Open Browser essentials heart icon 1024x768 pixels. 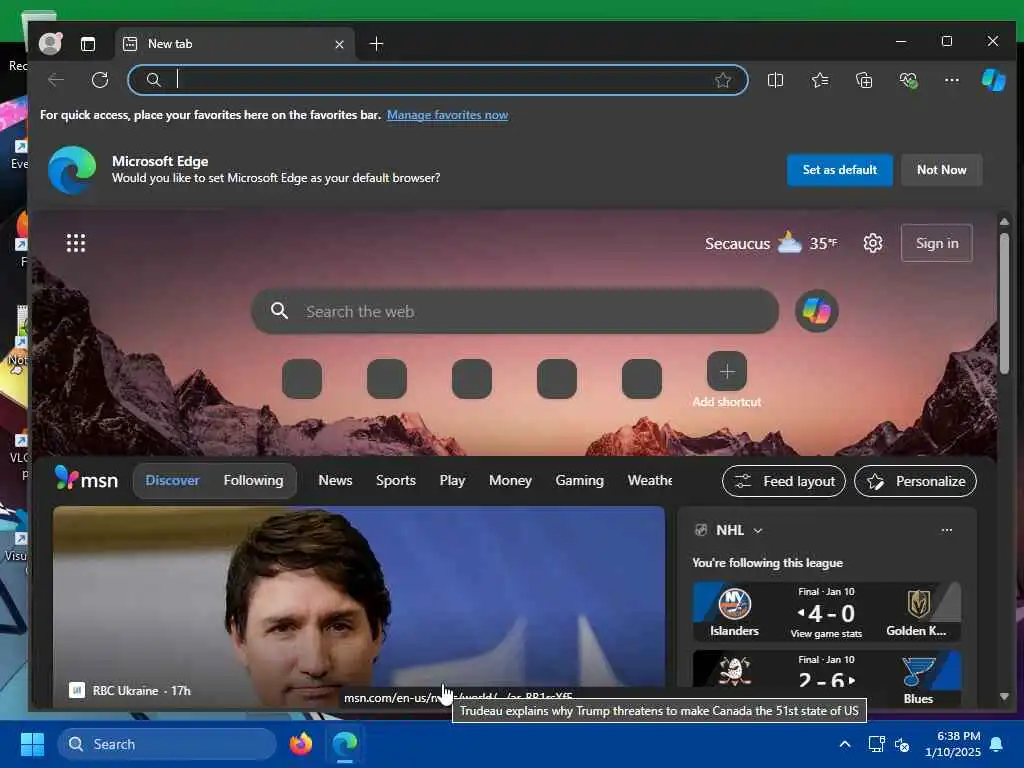908,80
